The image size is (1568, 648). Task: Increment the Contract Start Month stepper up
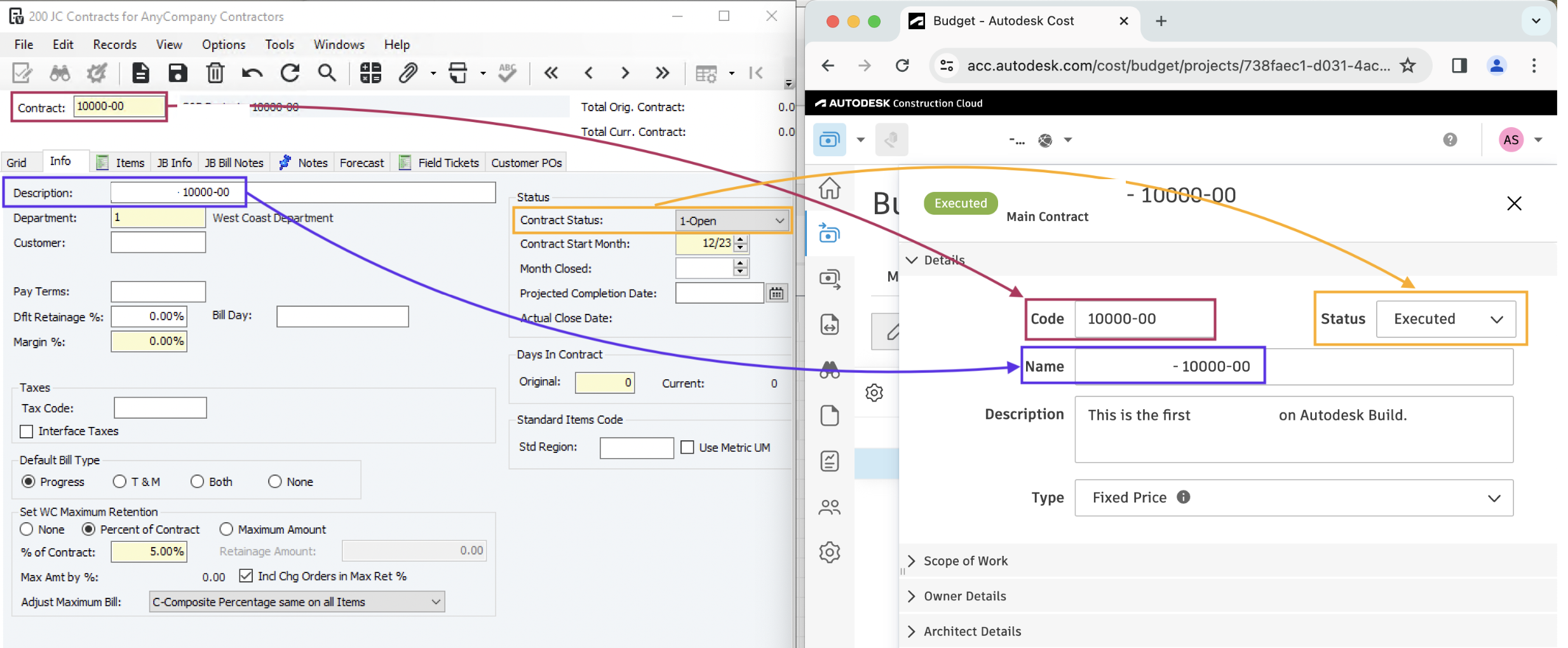(x=741, y=240)
